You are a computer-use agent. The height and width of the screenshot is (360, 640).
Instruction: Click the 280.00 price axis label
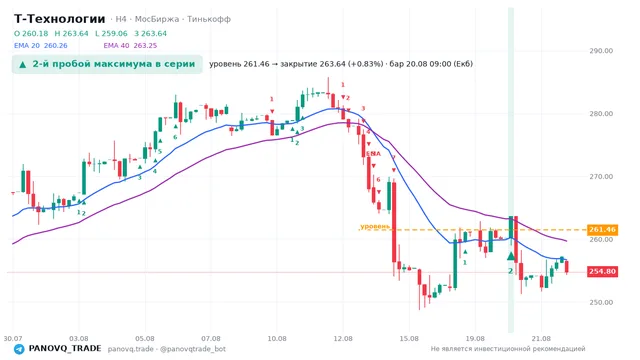[601, 113]
